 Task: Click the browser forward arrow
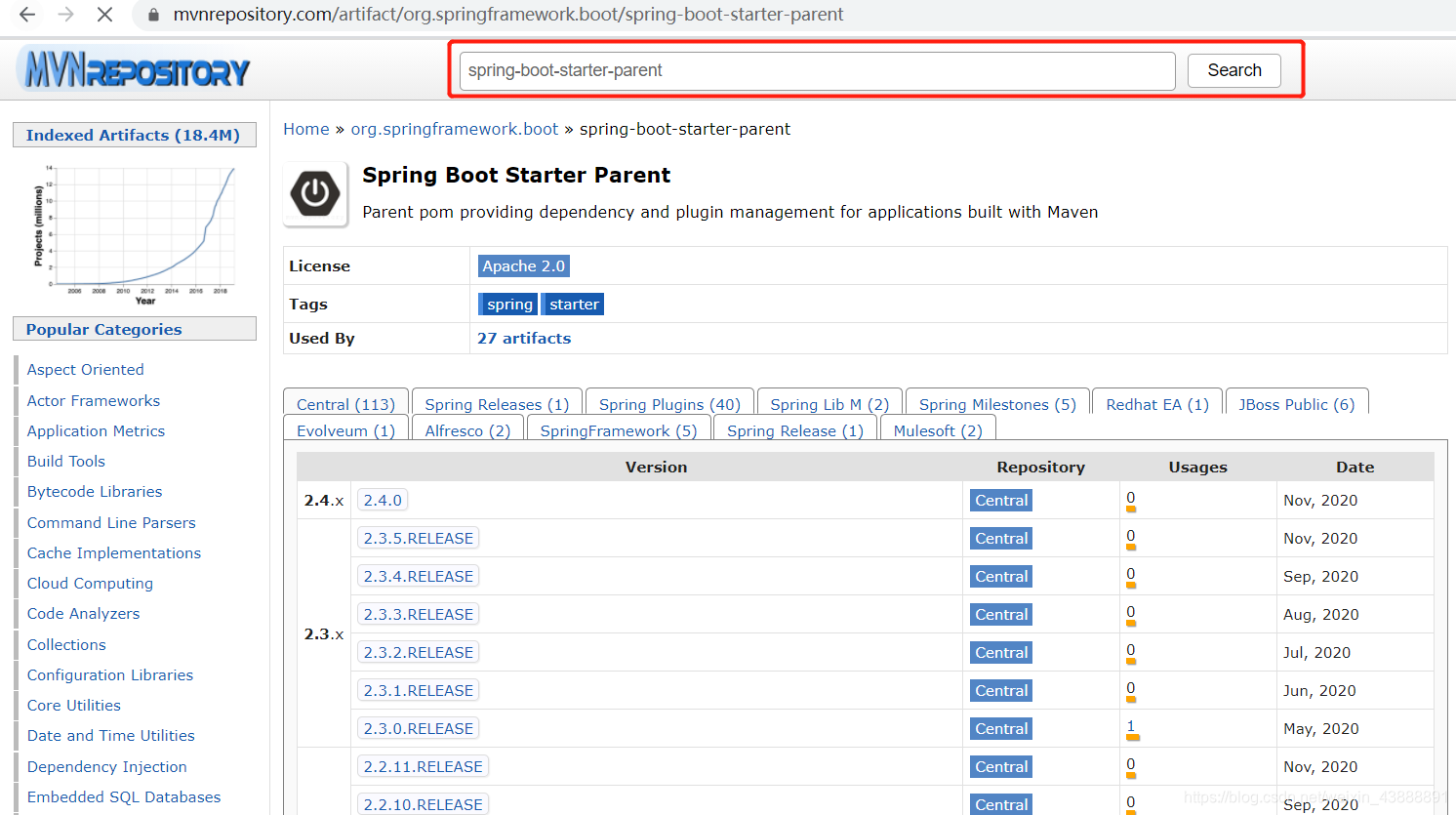coord(65,15)
